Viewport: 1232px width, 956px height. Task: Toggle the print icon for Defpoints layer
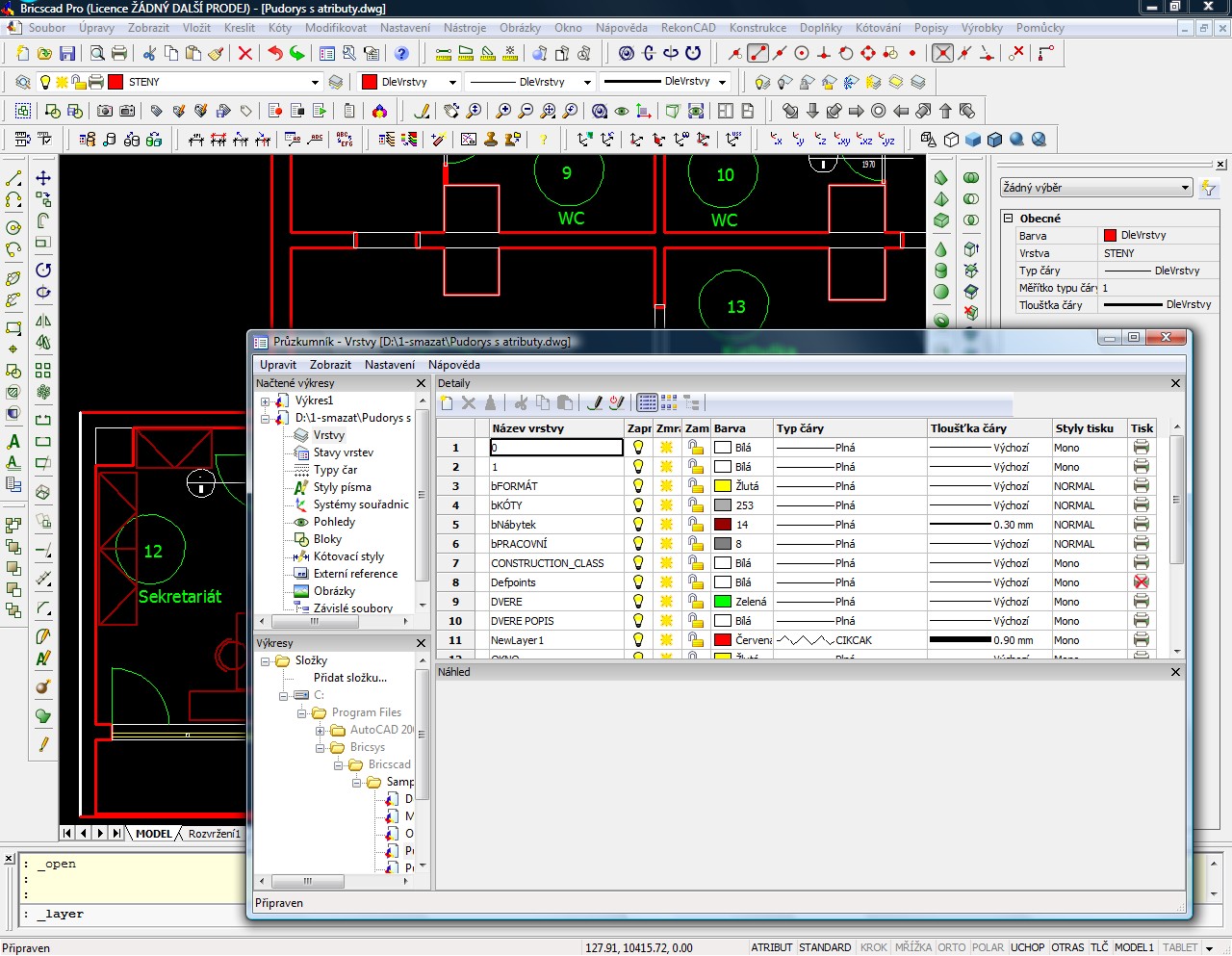[x=1141, y=582]
